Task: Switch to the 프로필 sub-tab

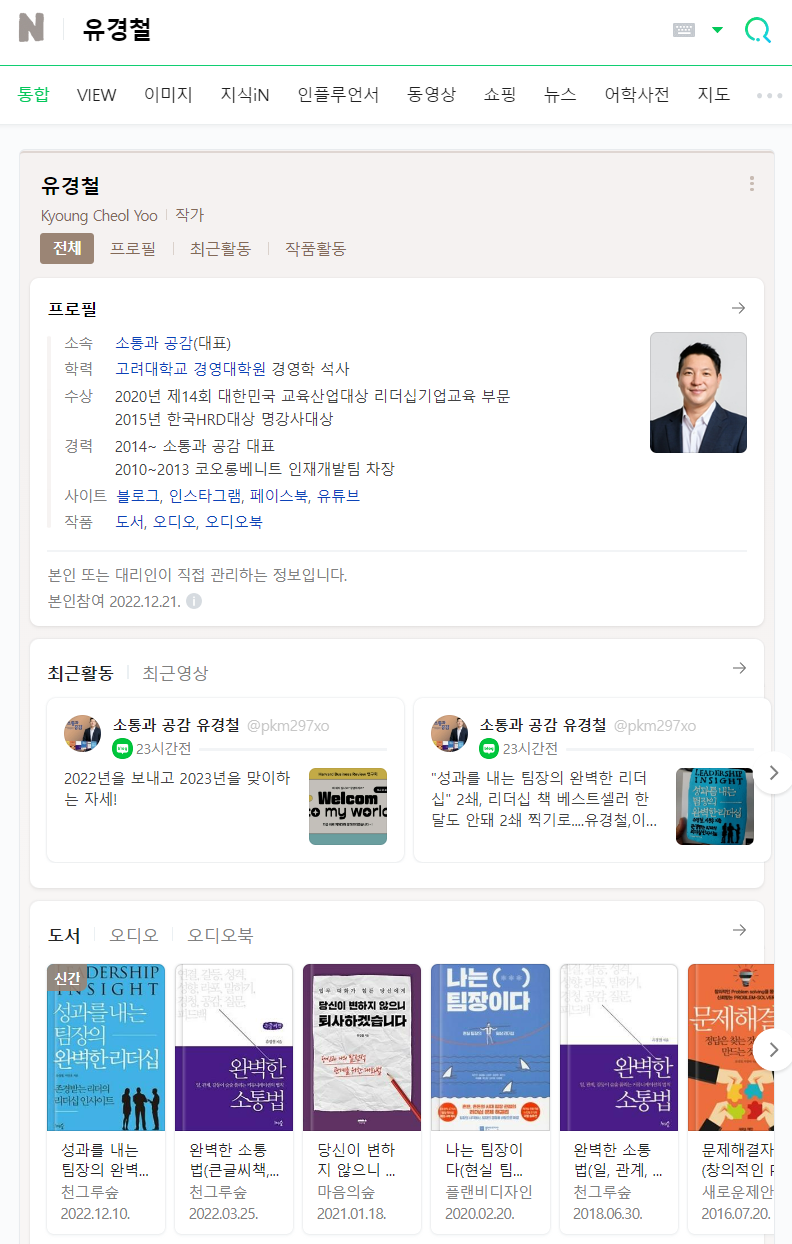Action: point(133,248)
